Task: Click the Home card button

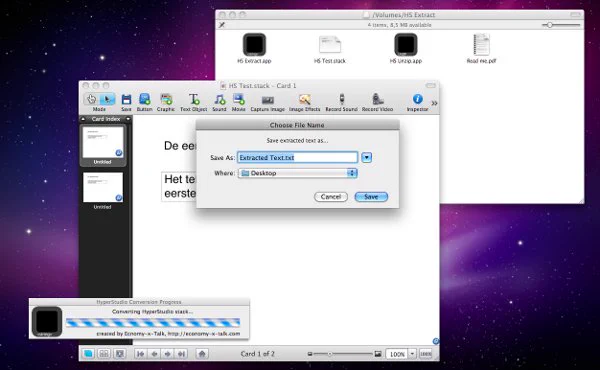Action: (x=202, y=354)
